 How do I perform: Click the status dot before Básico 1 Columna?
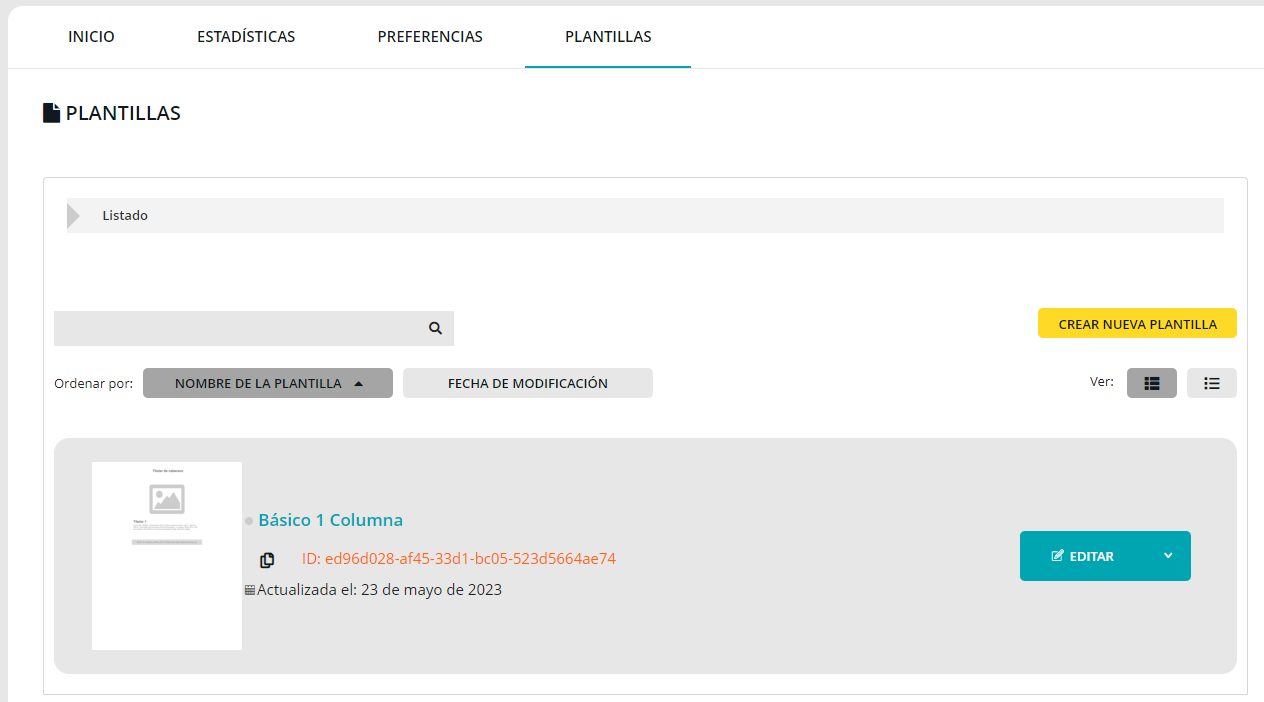coord(249,521)
